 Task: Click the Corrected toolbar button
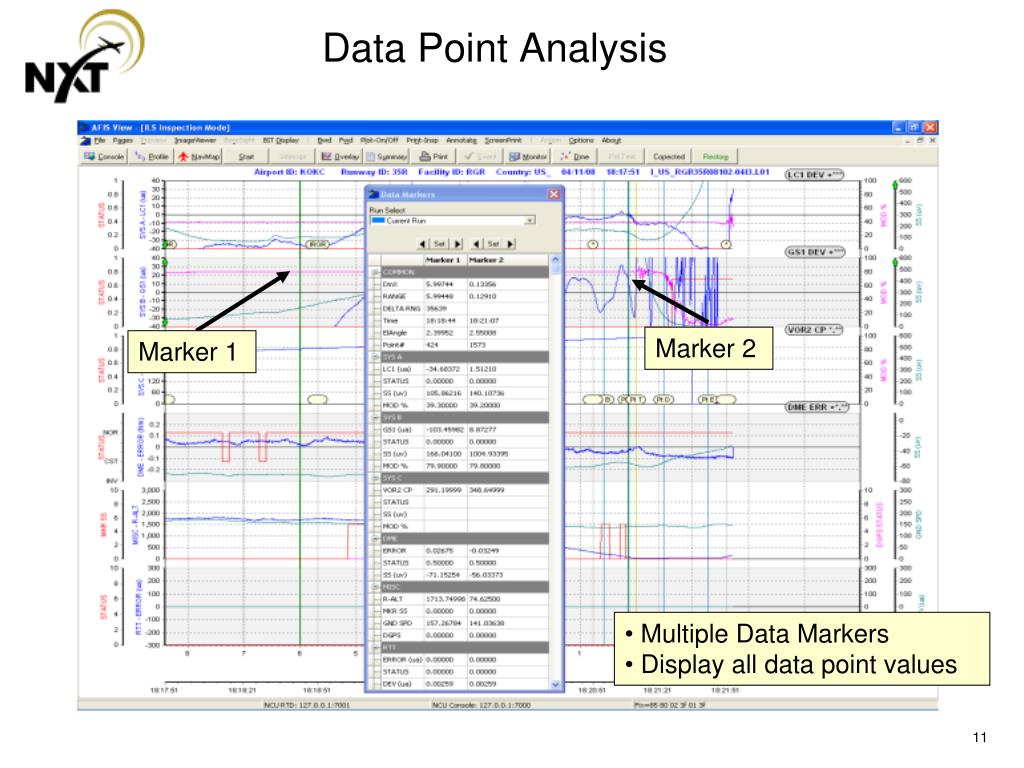[x=669, y=157]
